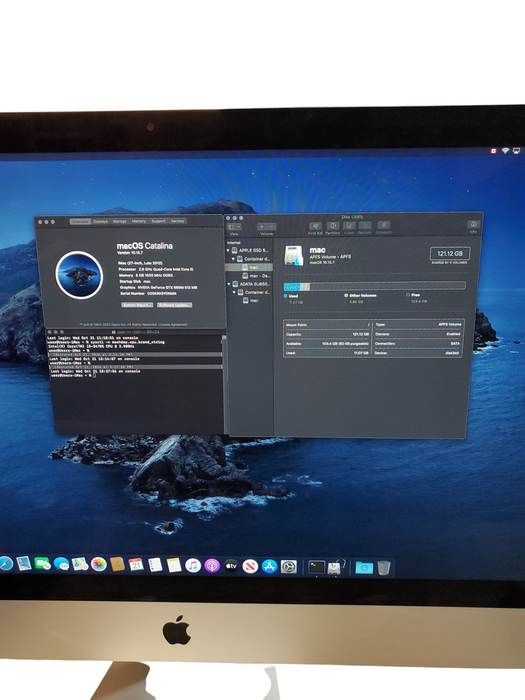Click the Wi-Fi menu bar icon

pyautogui.click(x=505, y=151)
